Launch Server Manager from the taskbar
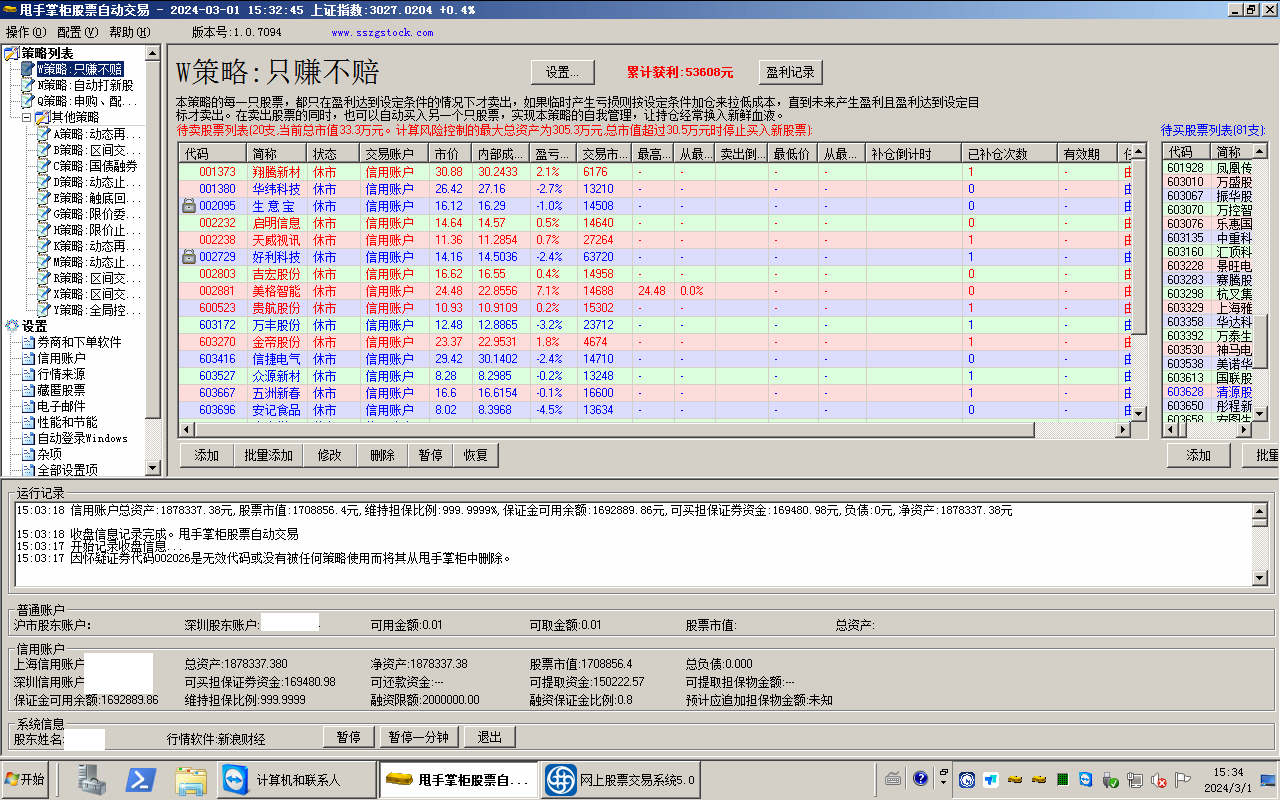 pyautogui.click(x=92, y=780)
